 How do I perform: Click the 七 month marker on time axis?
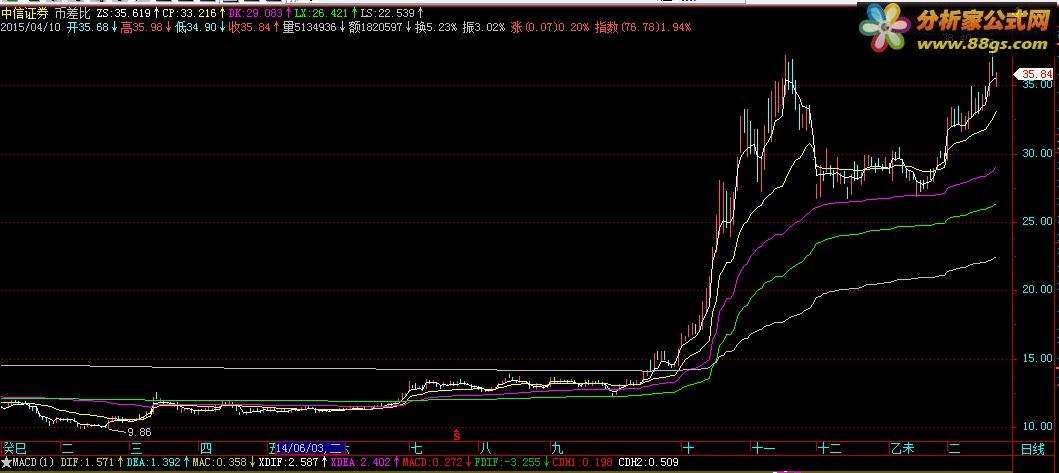tap(418, 448)
